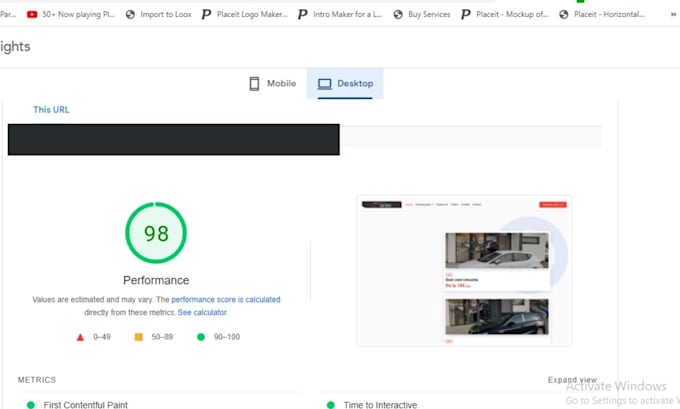Screen dimensions: 680x409
Task: Open the 'Placeit Logo Maker' bookmark
Action: (245, 14)
